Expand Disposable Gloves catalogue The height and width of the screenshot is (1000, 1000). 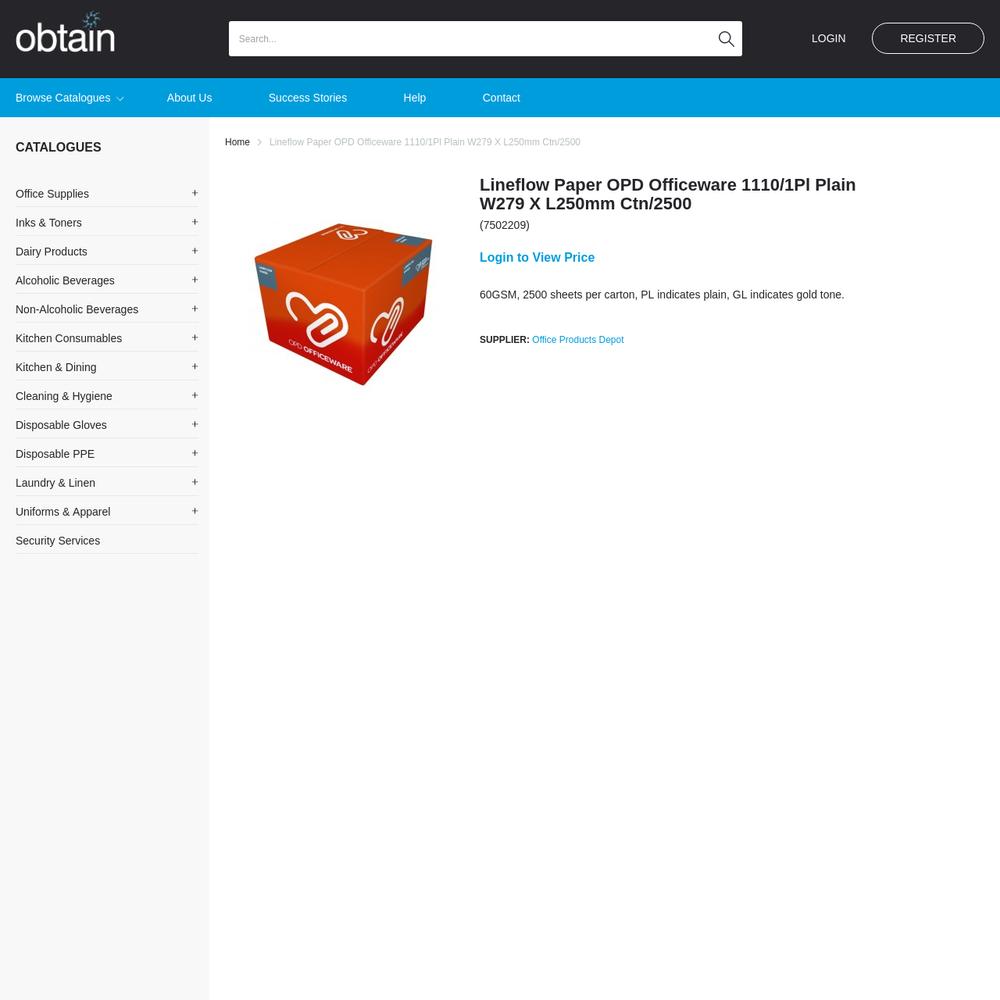[195, 425]
